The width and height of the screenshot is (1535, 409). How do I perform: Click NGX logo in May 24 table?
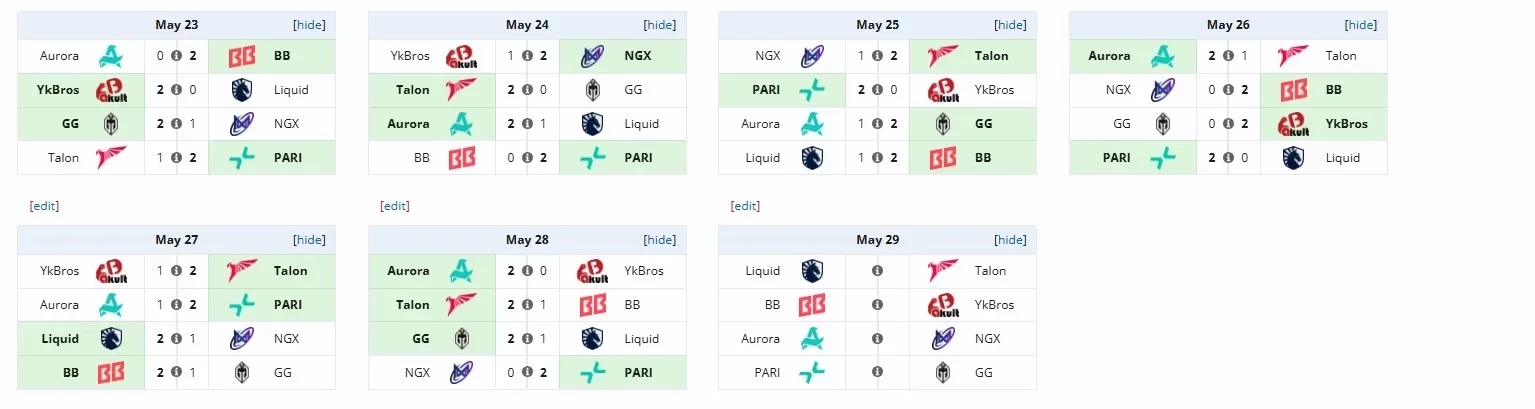(593, 56)
